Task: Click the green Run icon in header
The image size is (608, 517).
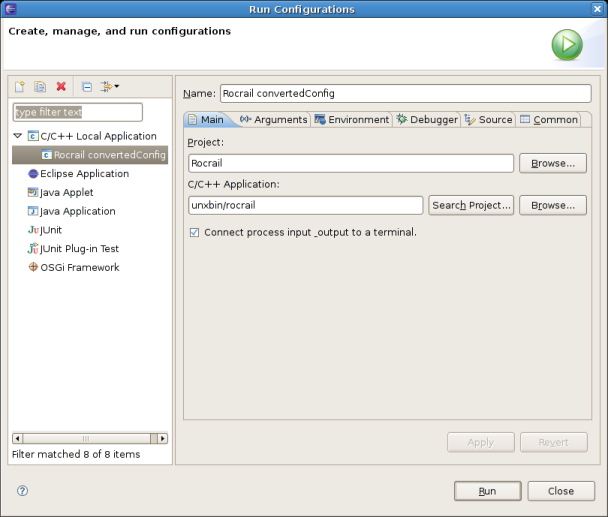Action: point(566,45)
